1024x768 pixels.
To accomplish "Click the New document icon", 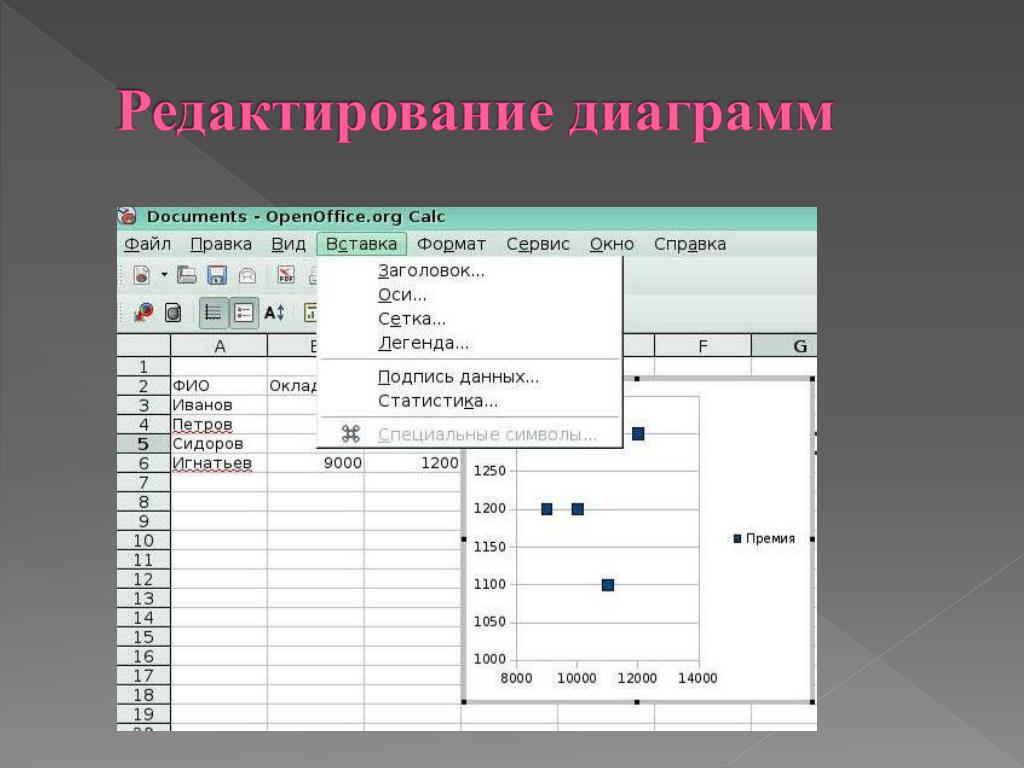I will click(142, 276).
